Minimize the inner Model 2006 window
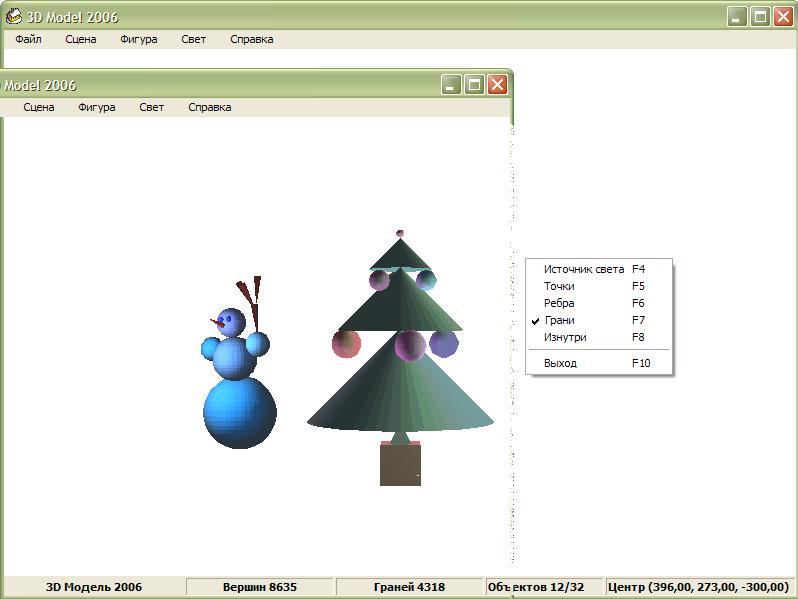Screen dimensions: 798x599 pos(450,84)
